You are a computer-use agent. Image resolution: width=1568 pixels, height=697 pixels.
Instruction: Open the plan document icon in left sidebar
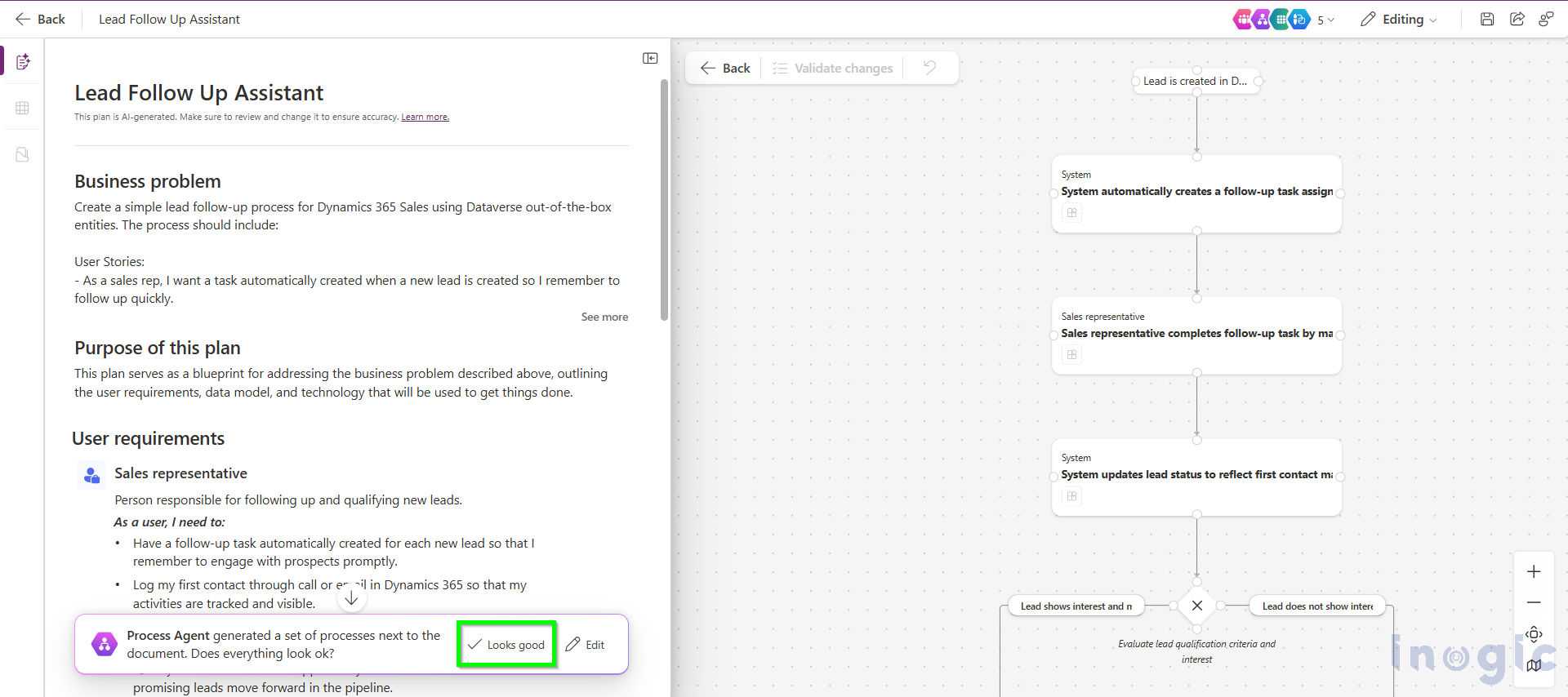pyautogui.click(x=23, y=61)
